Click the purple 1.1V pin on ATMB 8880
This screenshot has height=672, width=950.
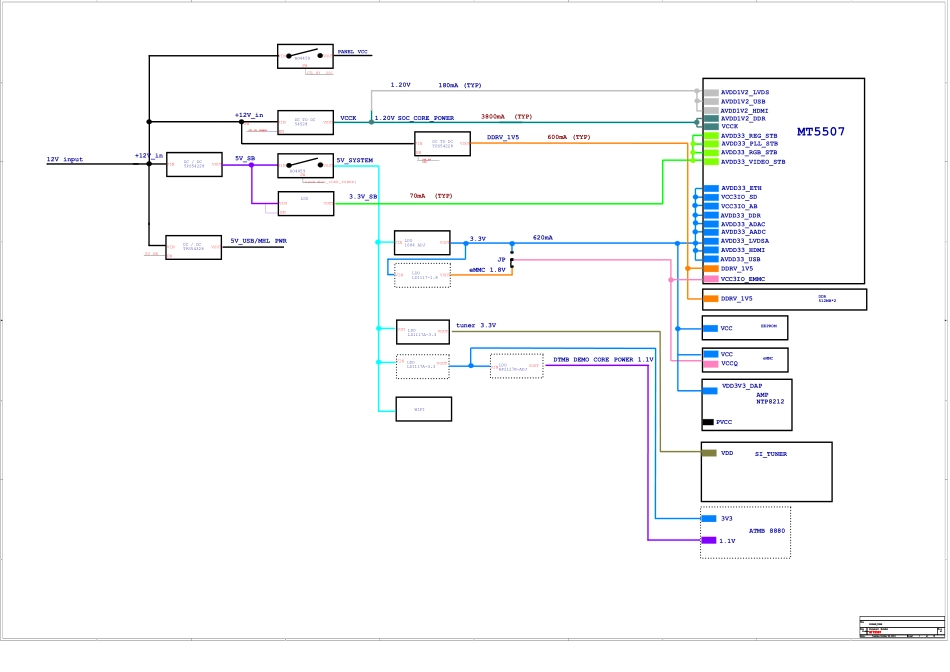pos(709,541)
